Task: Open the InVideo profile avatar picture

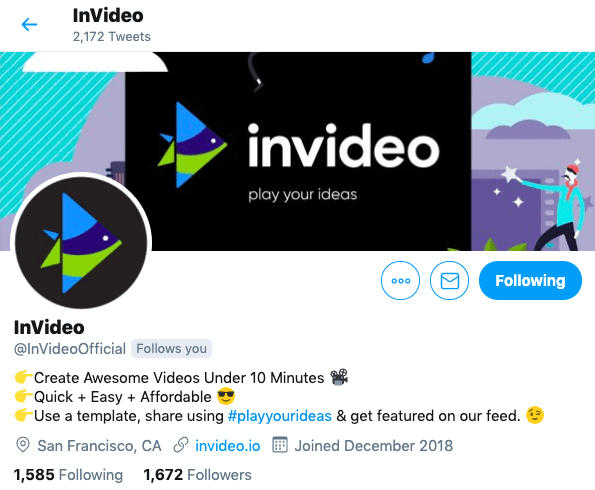Action: click(x=81, y=243)
